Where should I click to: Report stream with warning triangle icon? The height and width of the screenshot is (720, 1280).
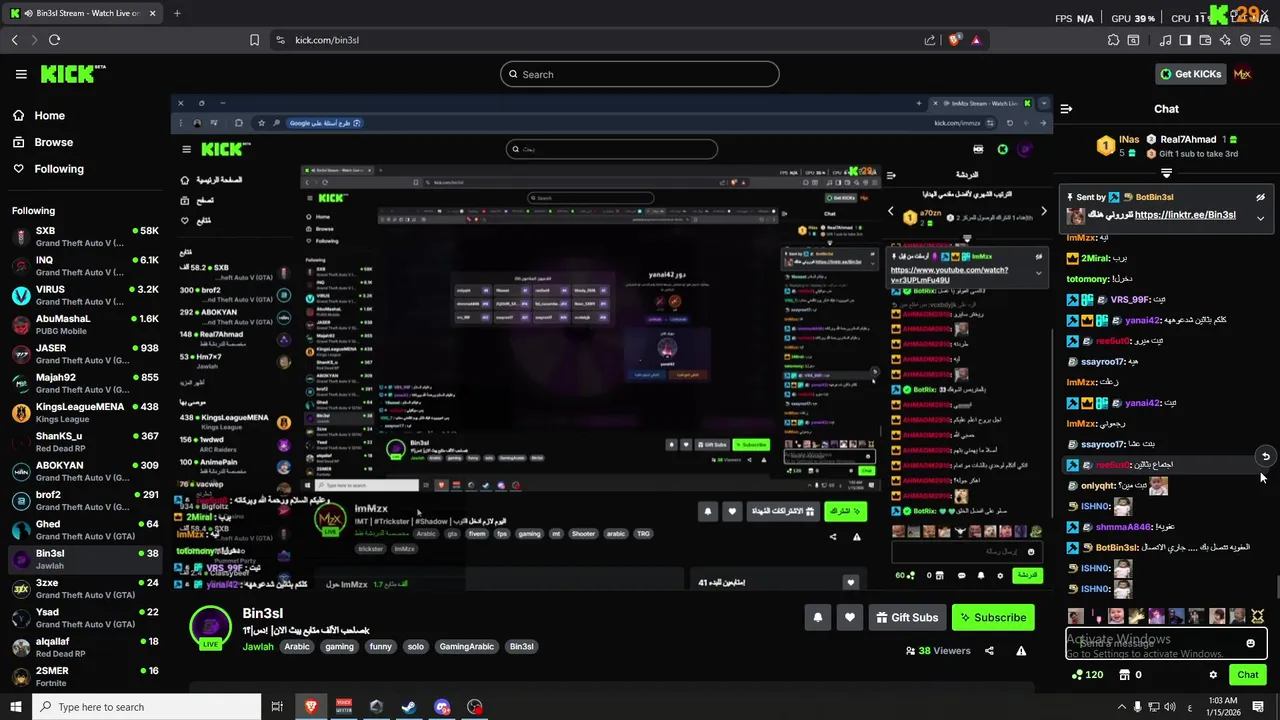click(x=1021, y=651)
